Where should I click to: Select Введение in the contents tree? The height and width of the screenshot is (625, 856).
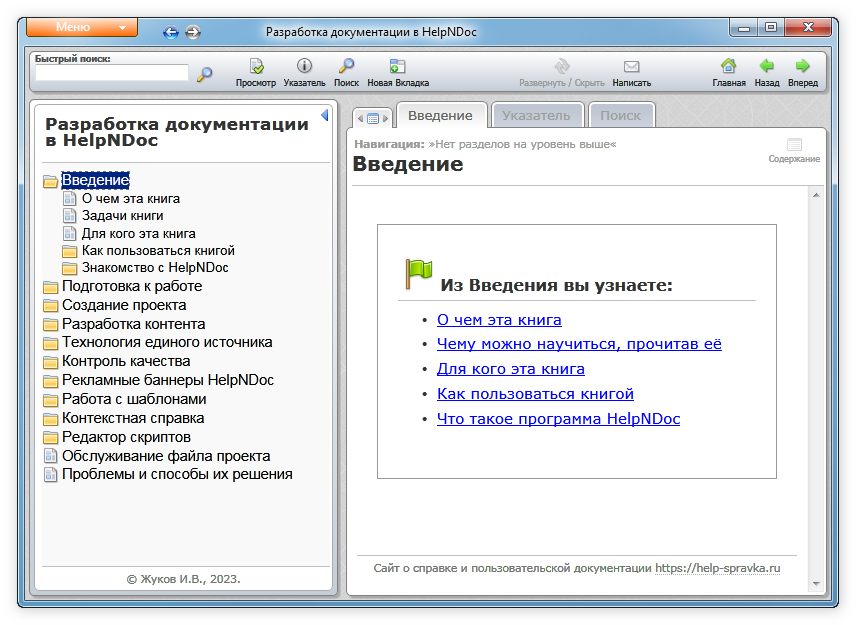click(x=96, y=180)
